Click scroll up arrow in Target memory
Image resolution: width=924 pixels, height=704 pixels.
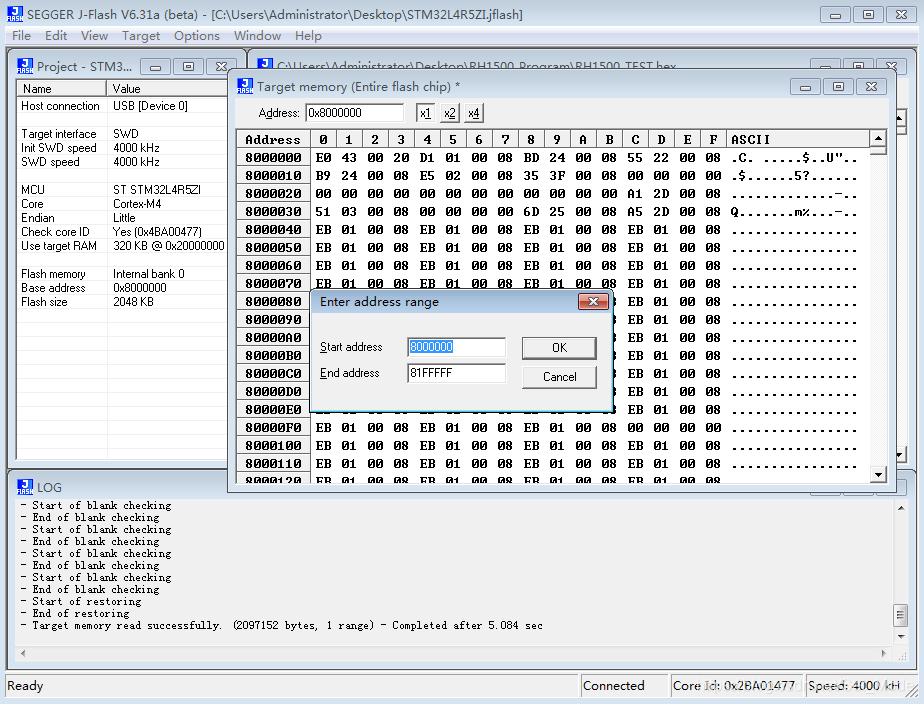point(878,138)
